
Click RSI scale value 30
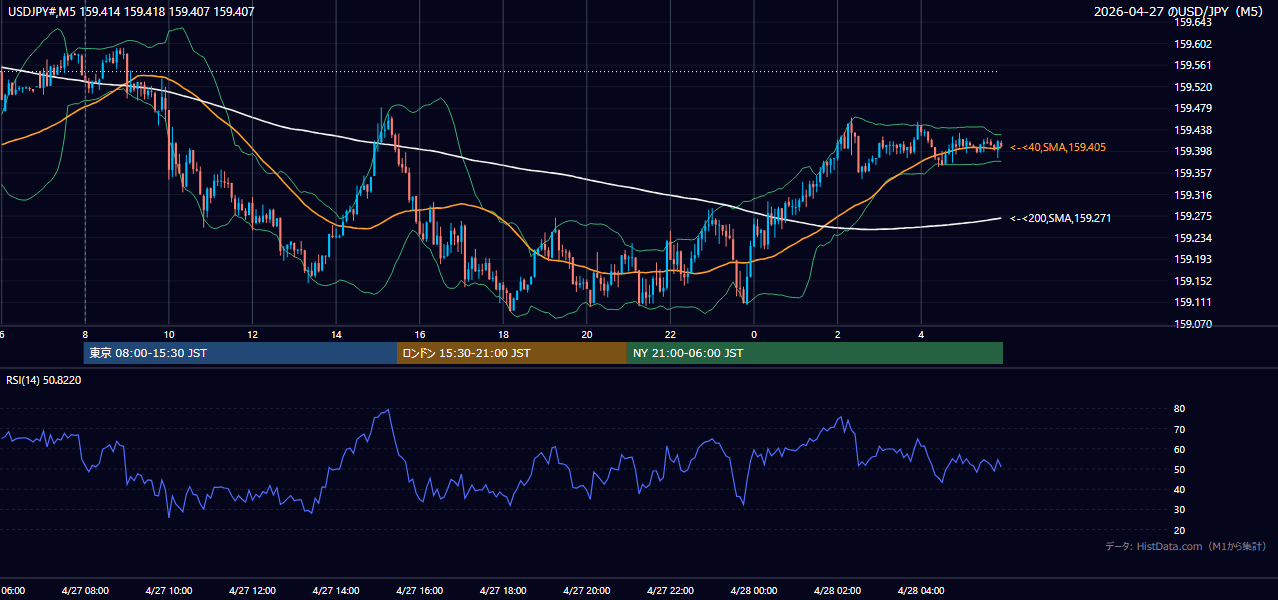(1180, 509)
